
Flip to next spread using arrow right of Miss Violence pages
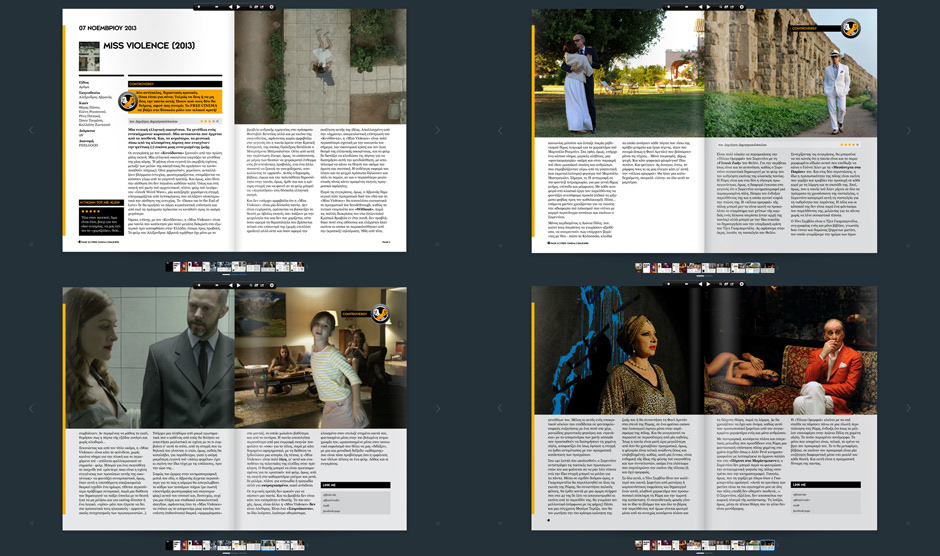click(x=437, y=130)
